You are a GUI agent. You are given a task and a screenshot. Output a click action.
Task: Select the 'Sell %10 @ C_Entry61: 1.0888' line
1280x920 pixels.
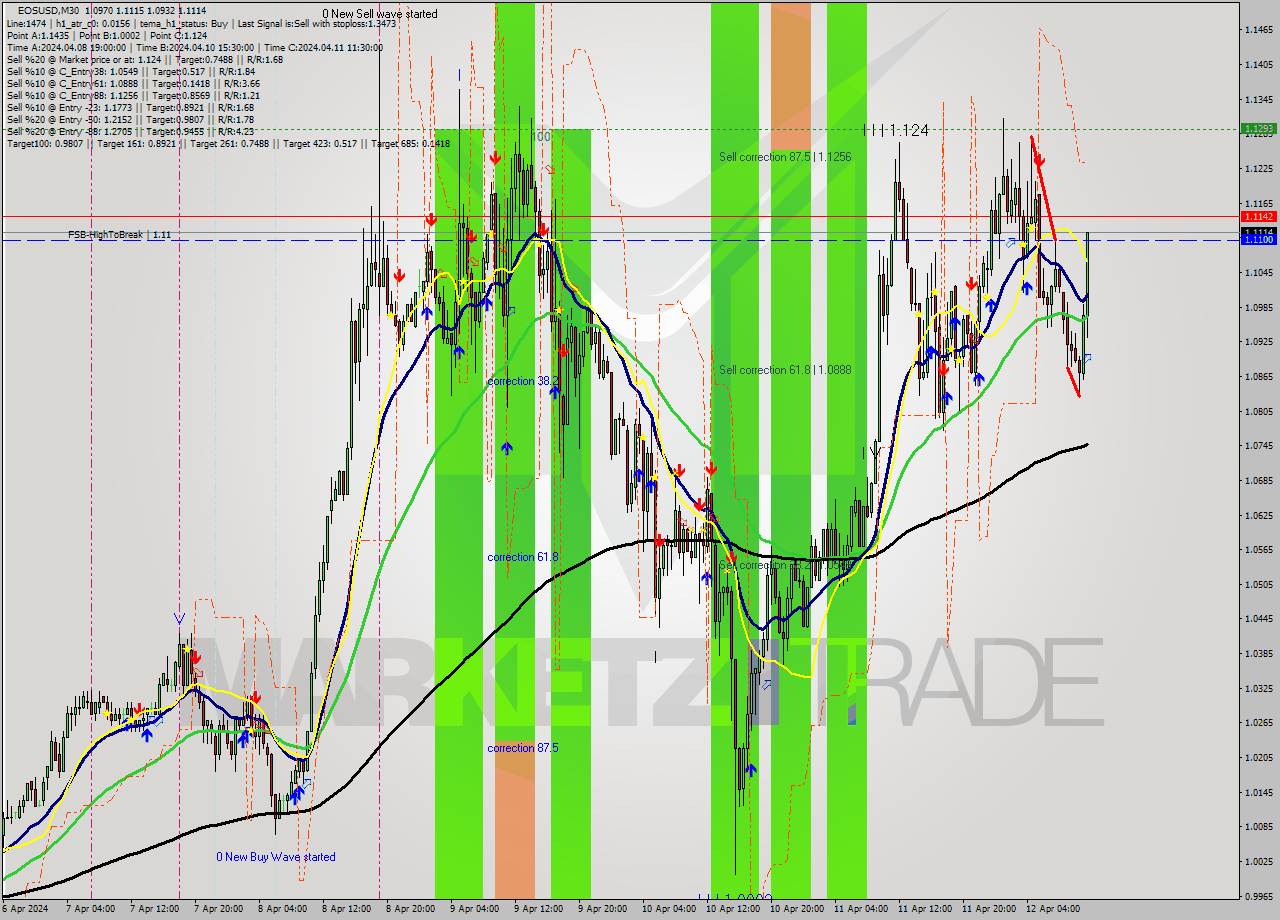pyautogui.click(x=133, y=83)
